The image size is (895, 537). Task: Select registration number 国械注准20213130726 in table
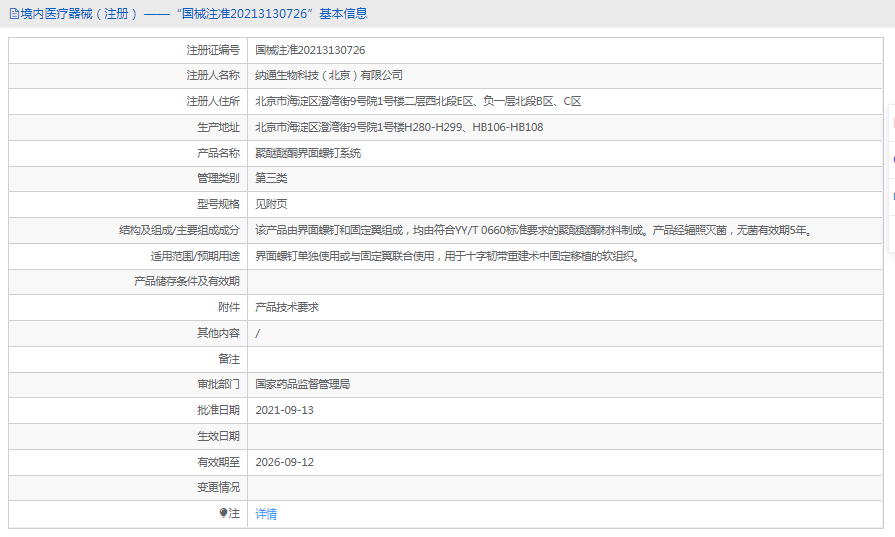pos(310,50)
